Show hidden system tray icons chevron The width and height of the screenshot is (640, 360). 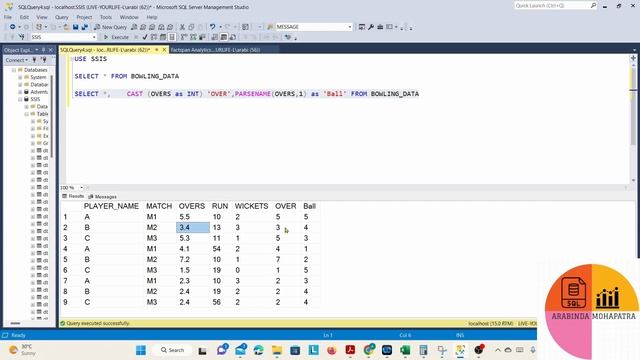pyautogui.click(x=498, y=350)
